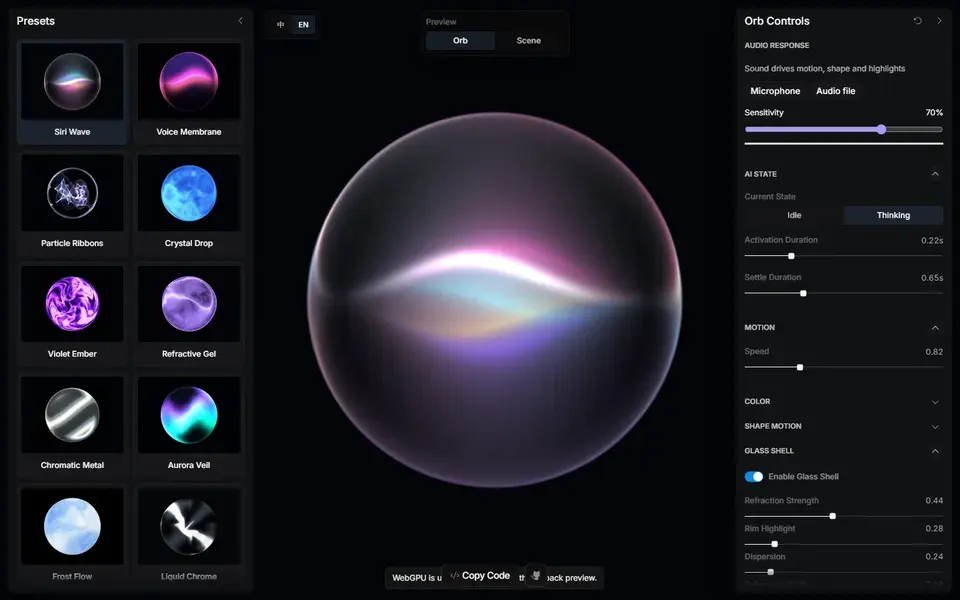Select the Voice Membrane preset

[189, 92]
